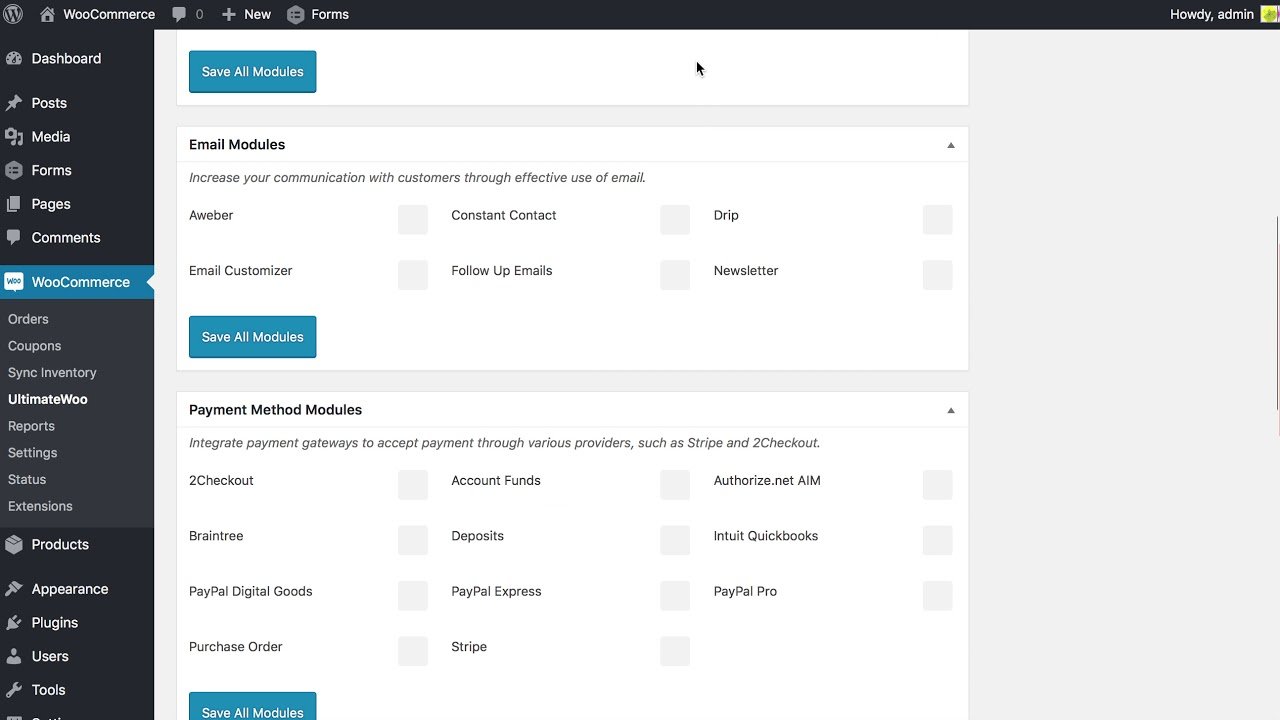1280x720 pixels.
Task: Click the Posts pushpin icon
Action: click(14, 103)
